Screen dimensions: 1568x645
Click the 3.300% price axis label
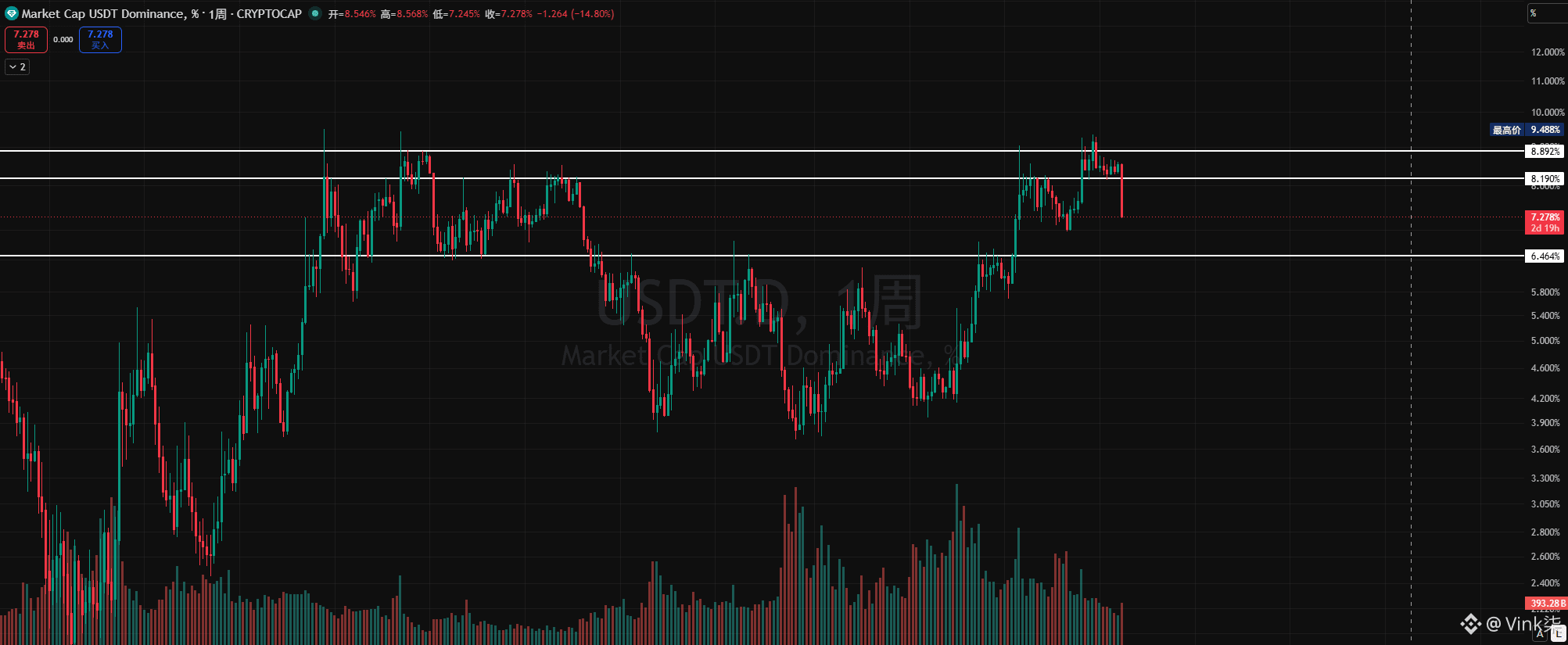coord(1545,478)
